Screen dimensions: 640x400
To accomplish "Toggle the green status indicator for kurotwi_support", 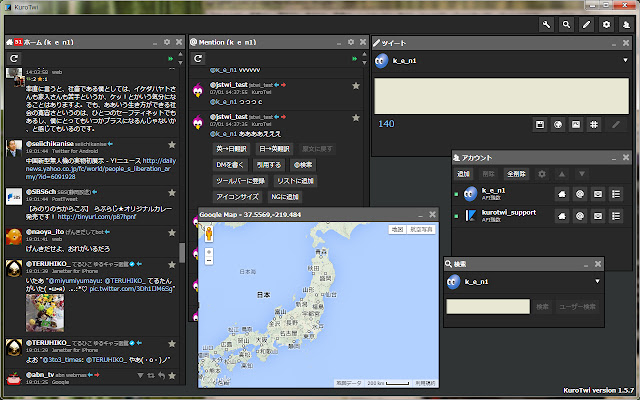I will coord(457,214).
